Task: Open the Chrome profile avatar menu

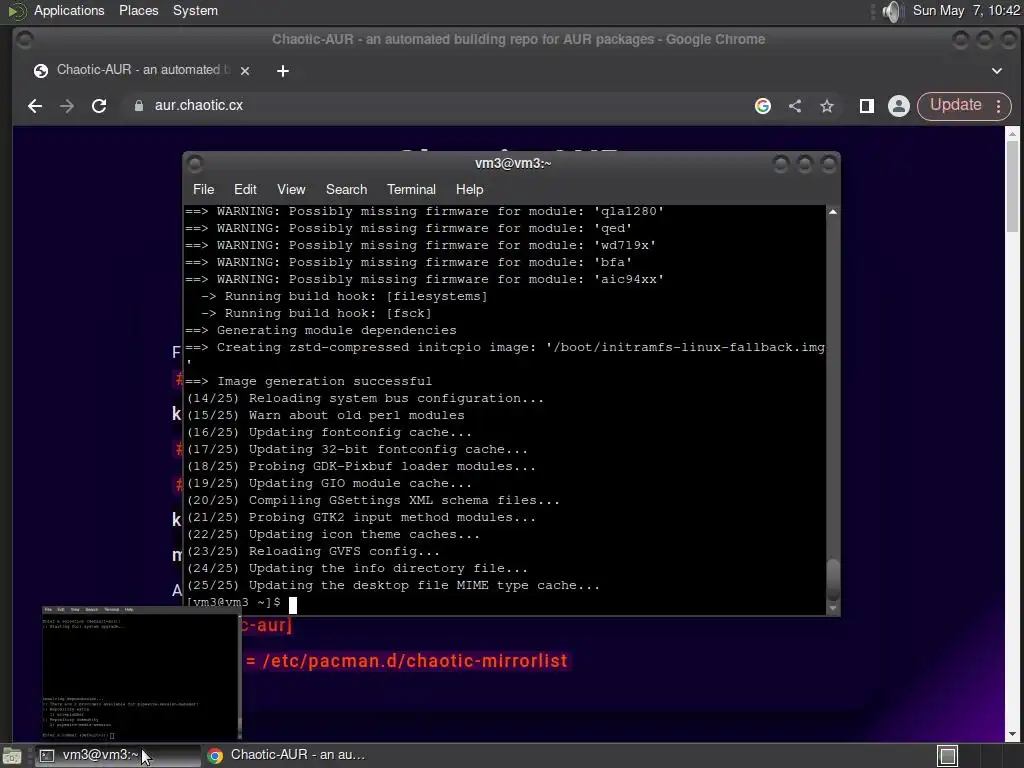Action: [x=899, y=106]
